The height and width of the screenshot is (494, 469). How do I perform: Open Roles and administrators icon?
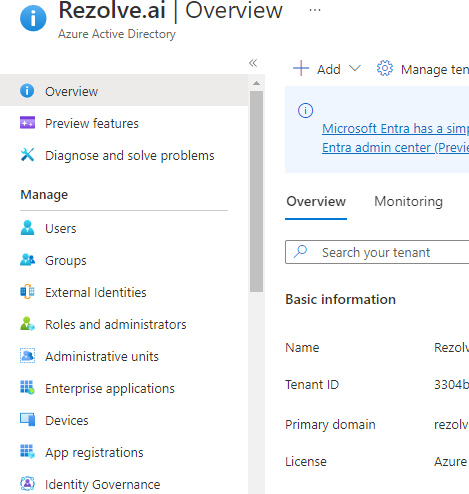(27, 324)
